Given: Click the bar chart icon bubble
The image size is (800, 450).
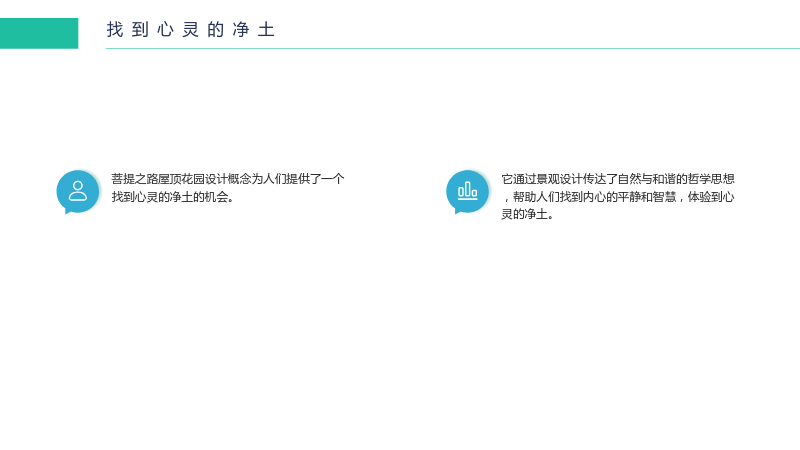Looking at the screenshot, I should [x=467, y=191].
